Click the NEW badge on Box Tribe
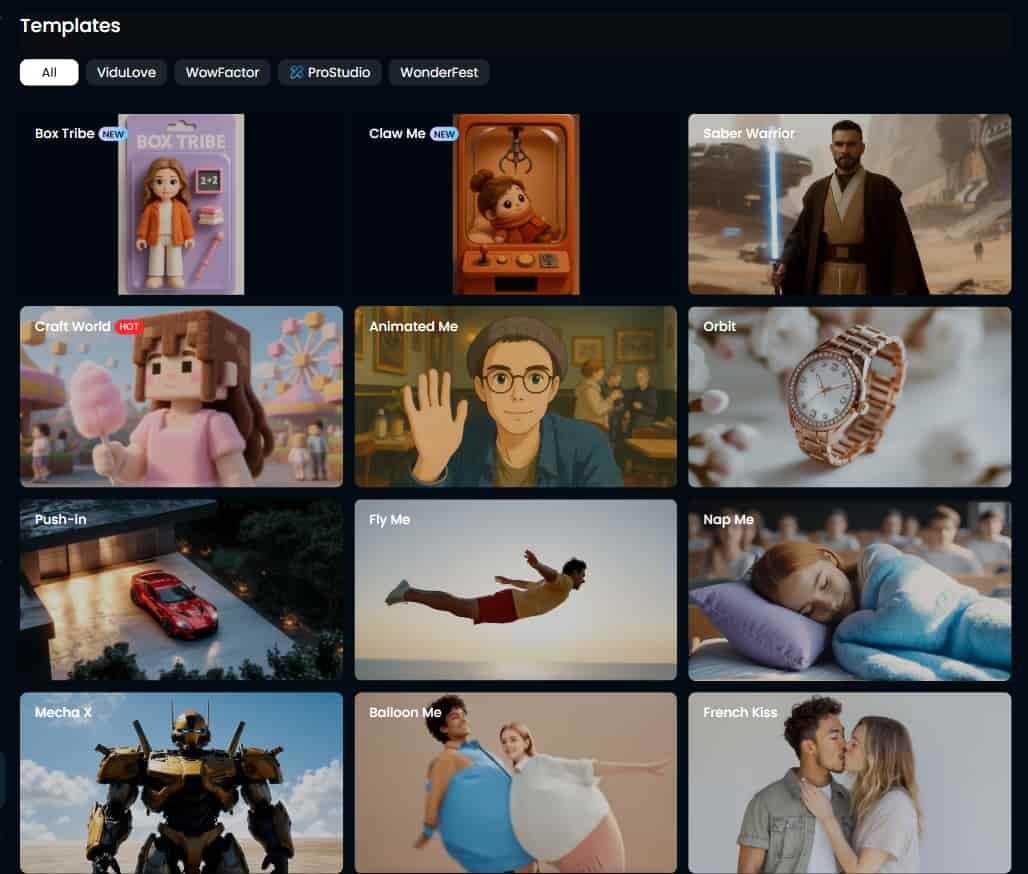Screen dimensions: 1028x874 click(113, 134)
